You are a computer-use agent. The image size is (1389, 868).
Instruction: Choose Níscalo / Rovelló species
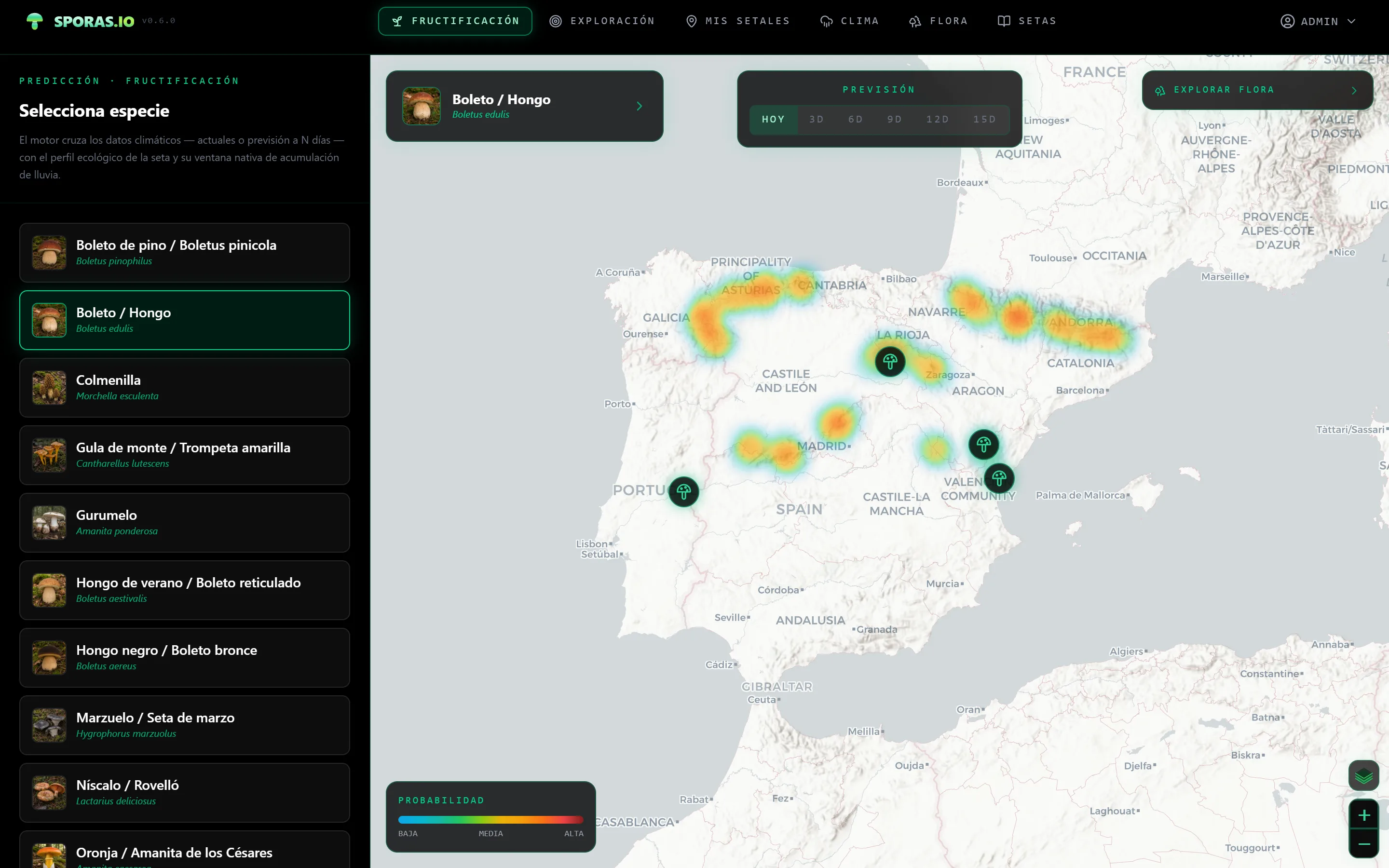coord(184,792)
